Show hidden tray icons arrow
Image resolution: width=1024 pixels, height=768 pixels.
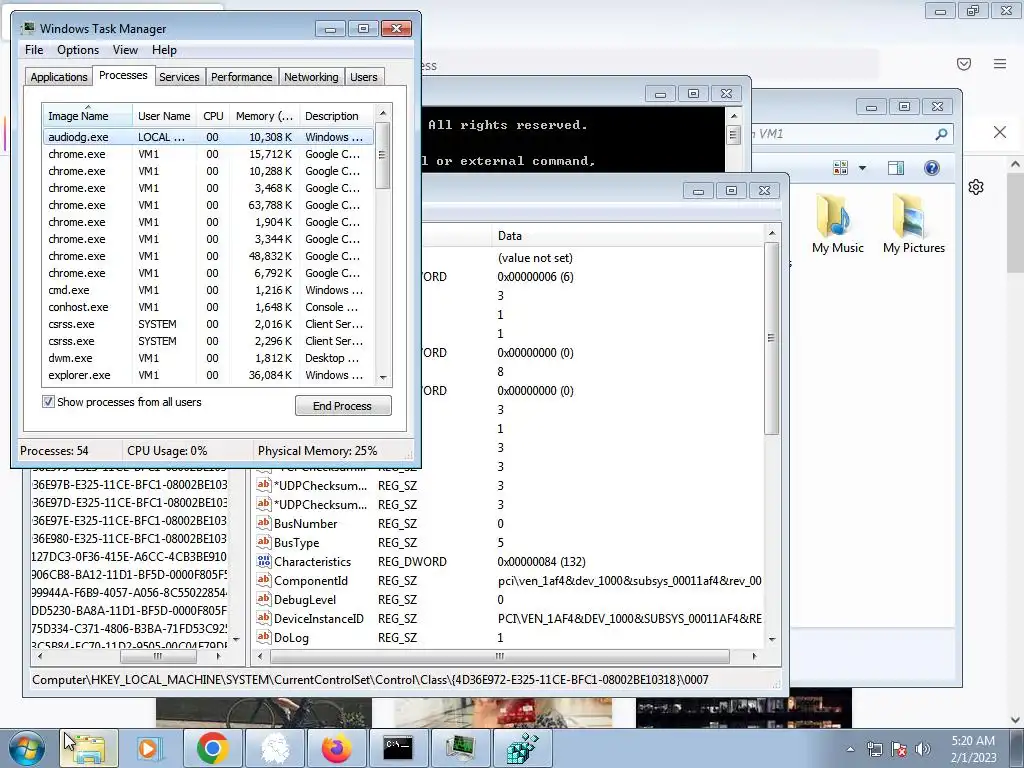coord(850,749)
